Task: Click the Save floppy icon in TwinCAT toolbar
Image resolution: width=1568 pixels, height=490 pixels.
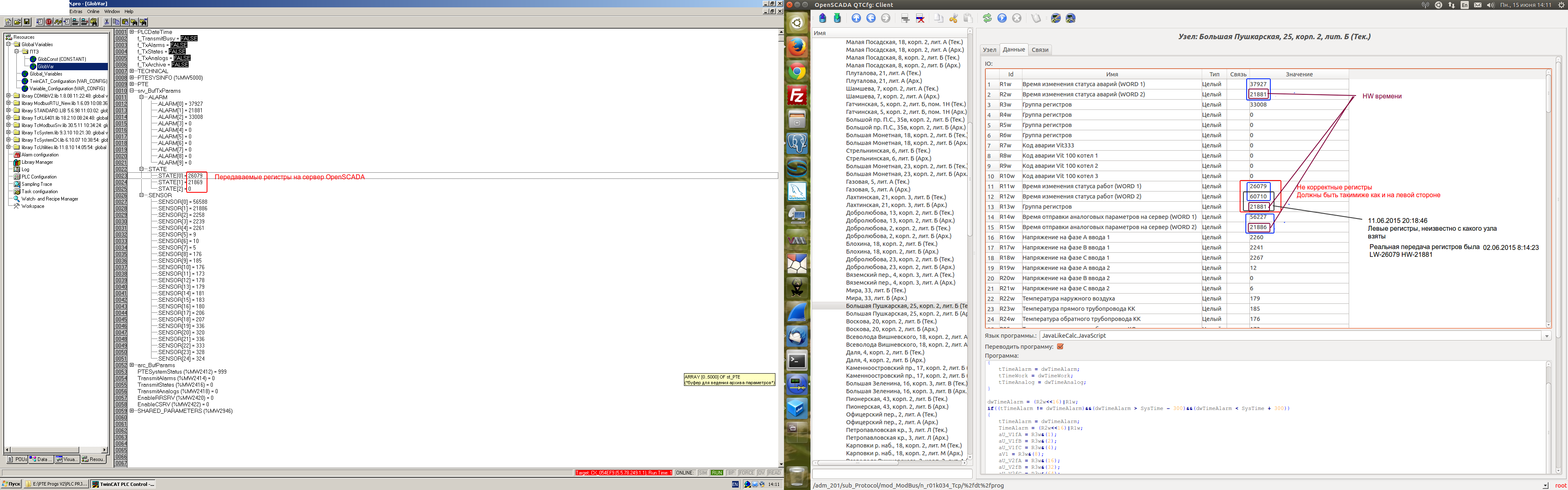Action: (x=27, y=22)
